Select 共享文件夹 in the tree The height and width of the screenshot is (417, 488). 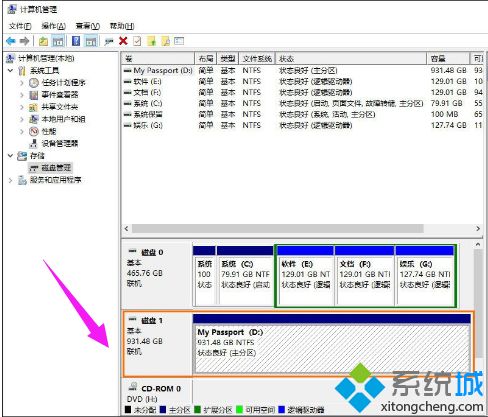coord(60,107)
